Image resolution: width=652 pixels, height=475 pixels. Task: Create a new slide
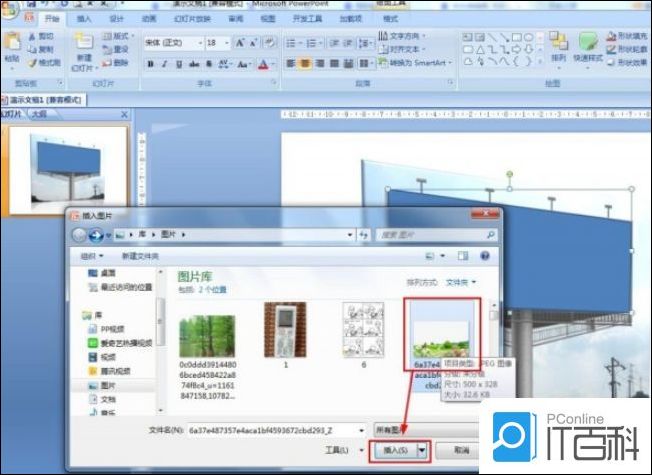(x=84, y=51)
